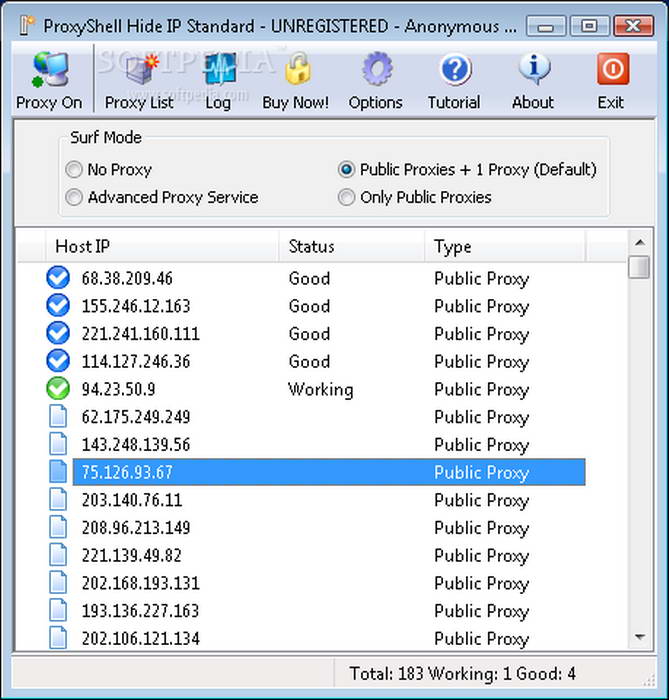
Task: Click page icon for 208.96.213.149
Action: click(x=58, y=527)
